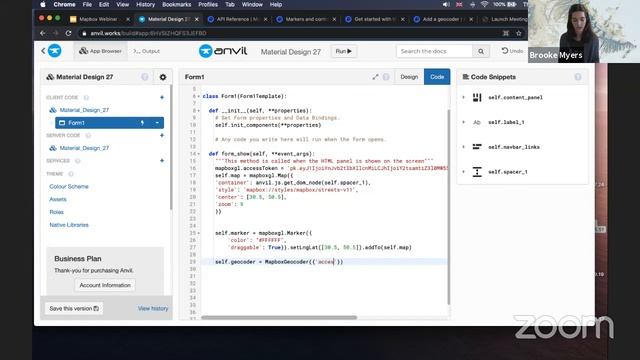Open the File menu

(x=87, y=4)
